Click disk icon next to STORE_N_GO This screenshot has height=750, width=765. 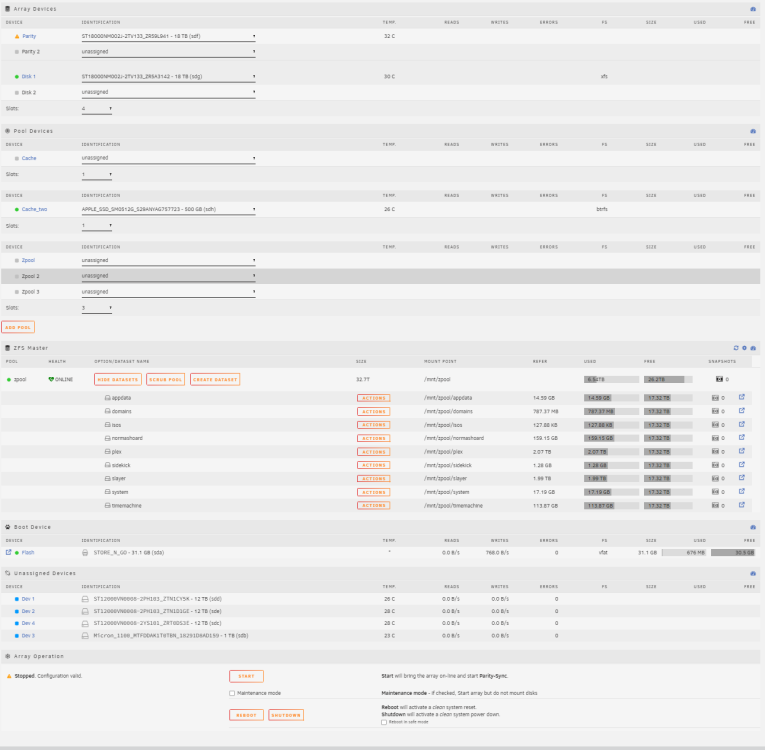(x=85, y=553)
